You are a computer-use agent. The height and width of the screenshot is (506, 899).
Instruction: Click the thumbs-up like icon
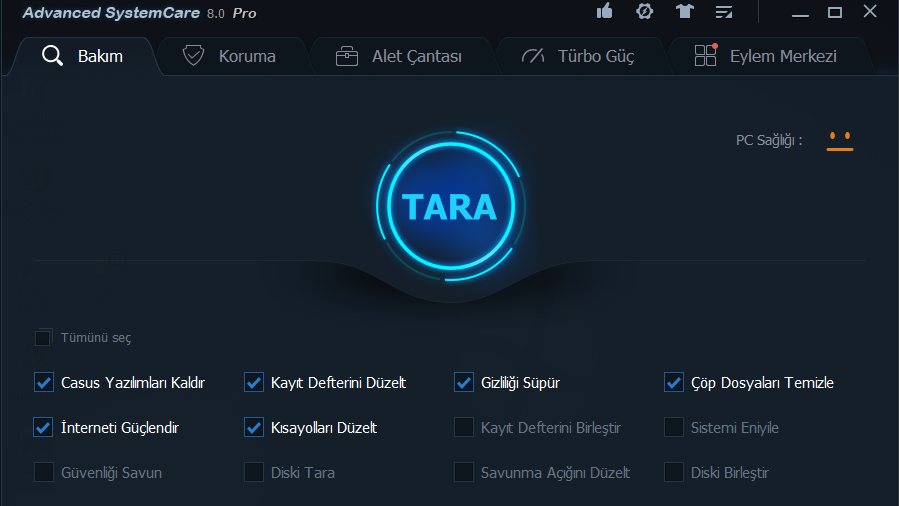click(x=604, y=11)
